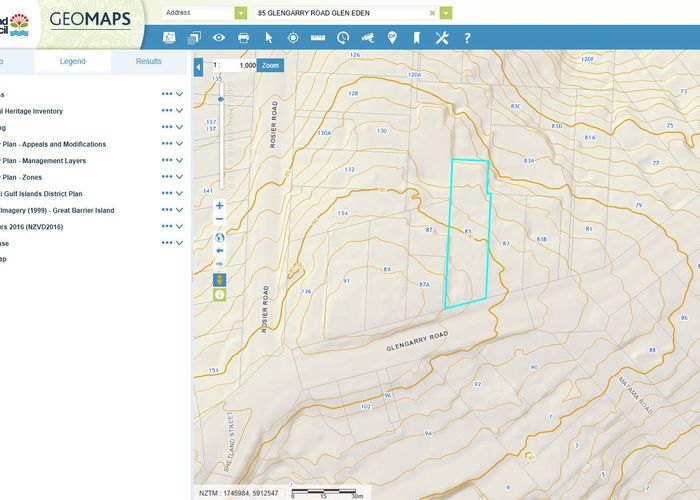This screenshot has width=700, height=500.
Task: Click the highlighted parcel number 85
Action: click(467, 231)
